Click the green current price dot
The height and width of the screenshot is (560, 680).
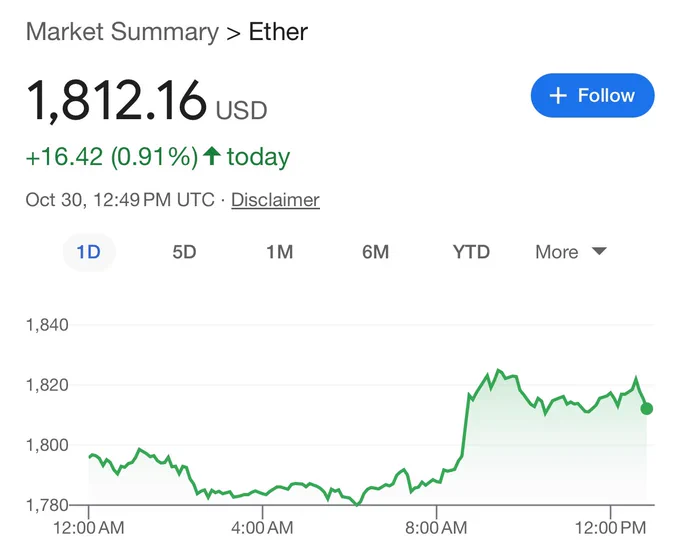click(x=646, y=409)
